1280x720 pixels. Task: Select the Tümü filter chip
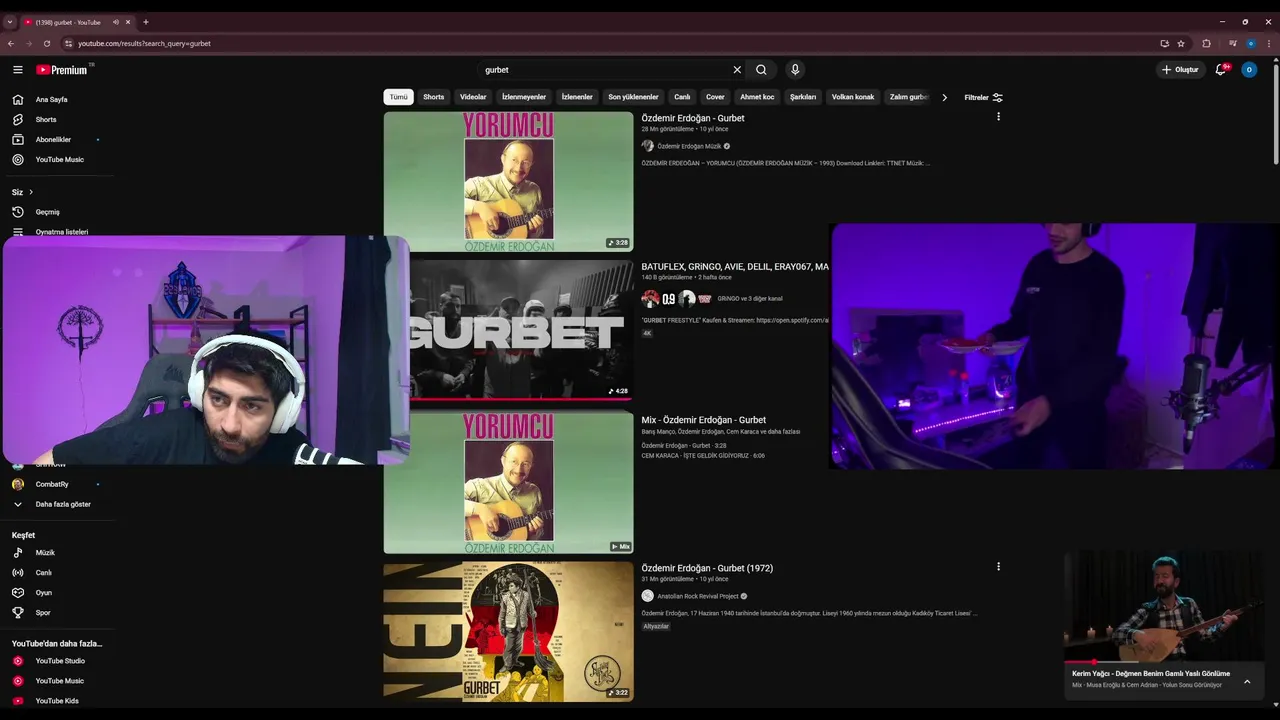(x=398, y=97)
